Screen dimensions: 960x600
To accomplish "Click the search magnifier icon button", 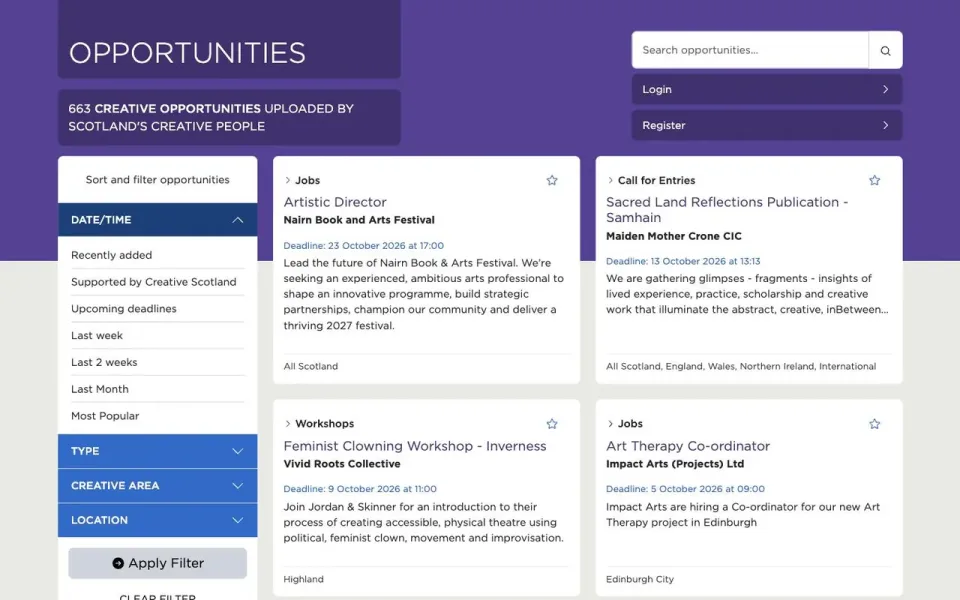I will (x=885, y=50).
